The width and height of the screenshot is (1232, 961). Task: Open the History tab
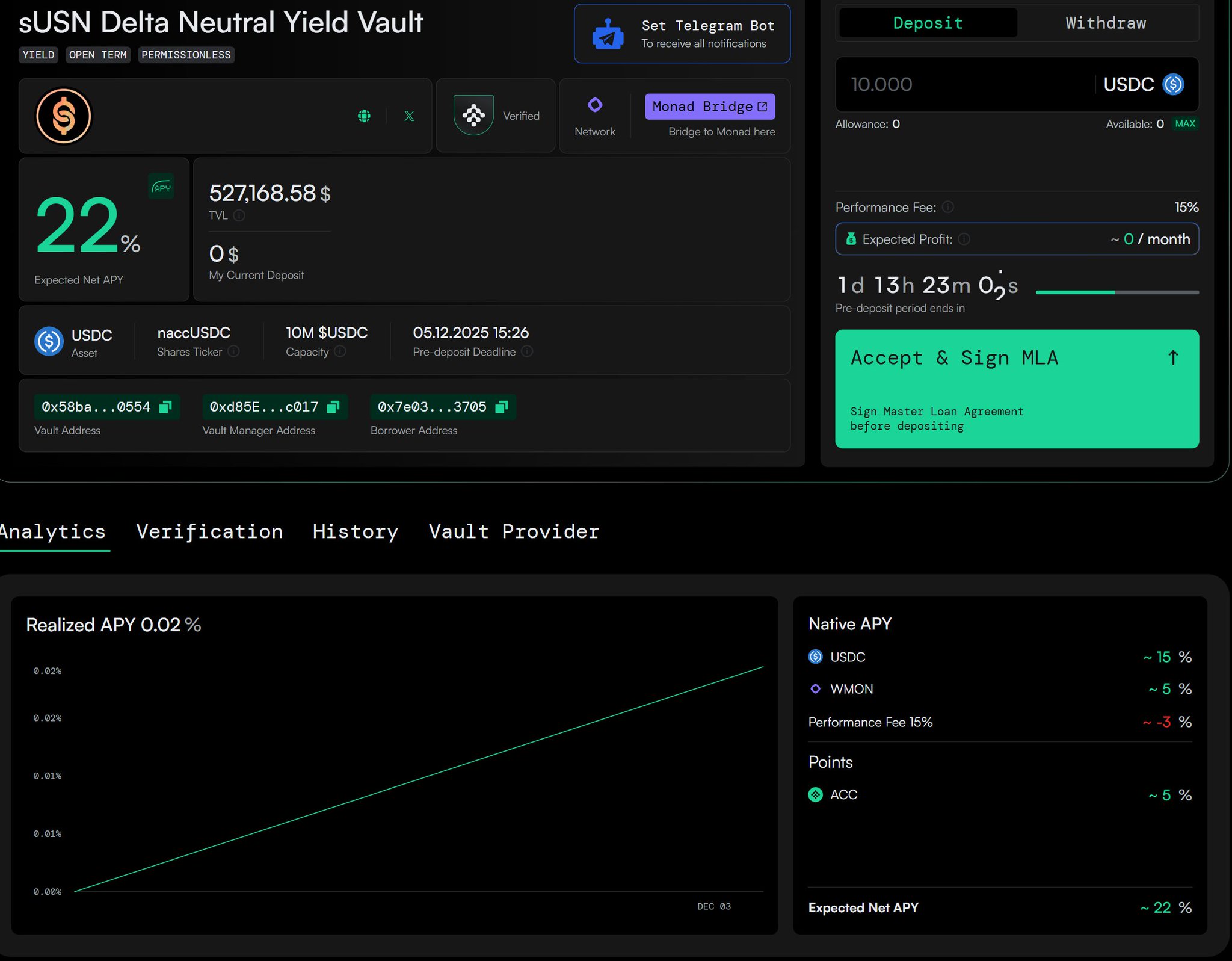(x=356, y=531)
